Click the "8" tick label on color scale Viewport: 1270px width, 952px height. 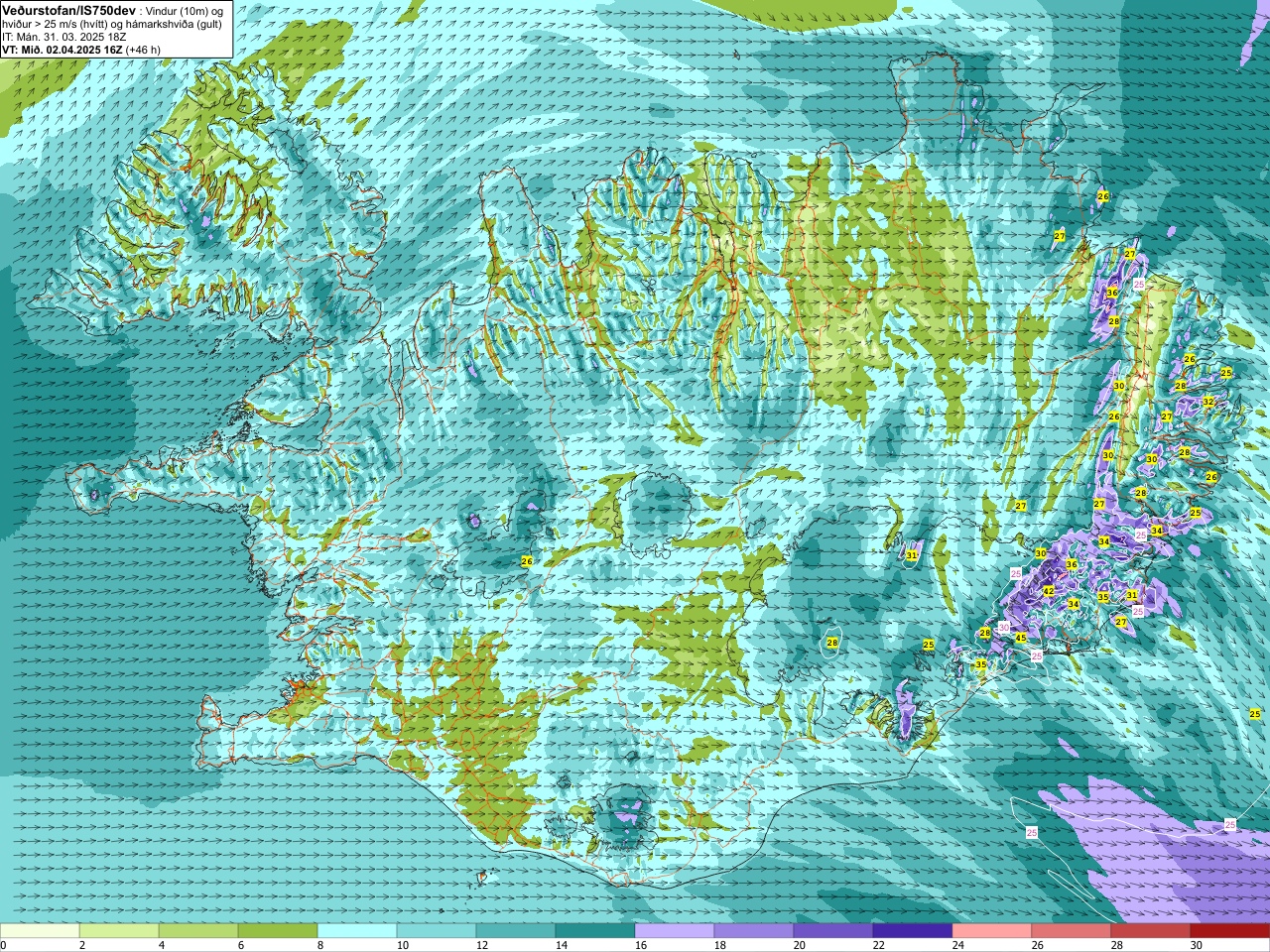tap(319, 945)
